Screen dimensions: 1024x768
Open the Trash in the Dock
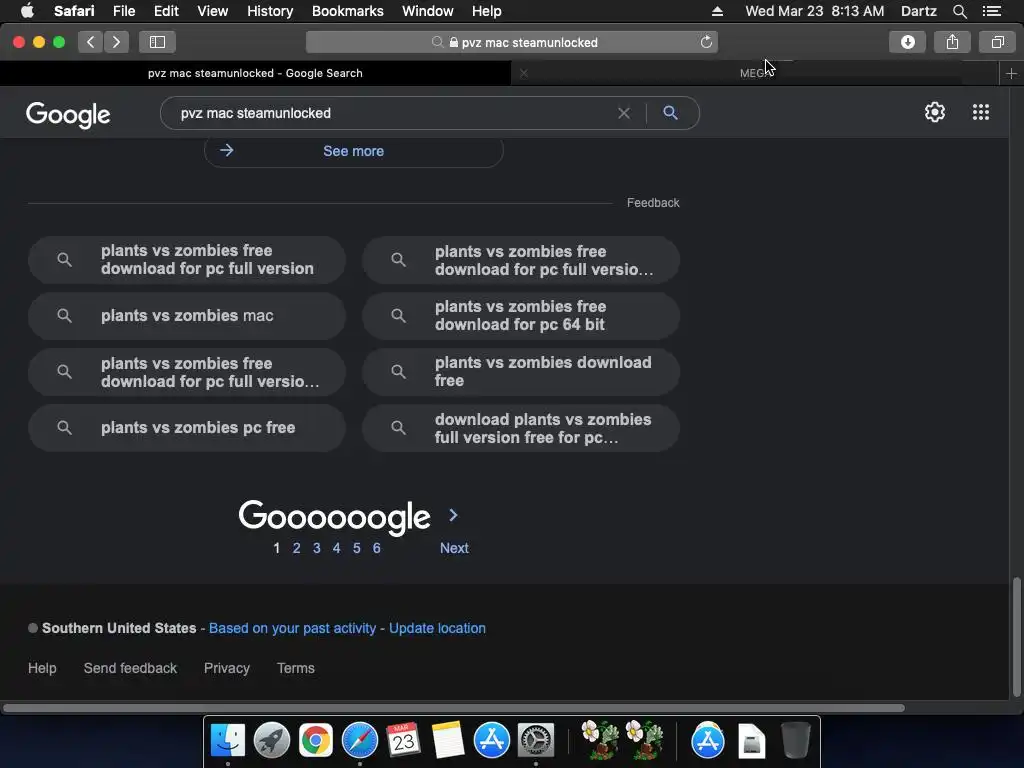tap(795, 740)
